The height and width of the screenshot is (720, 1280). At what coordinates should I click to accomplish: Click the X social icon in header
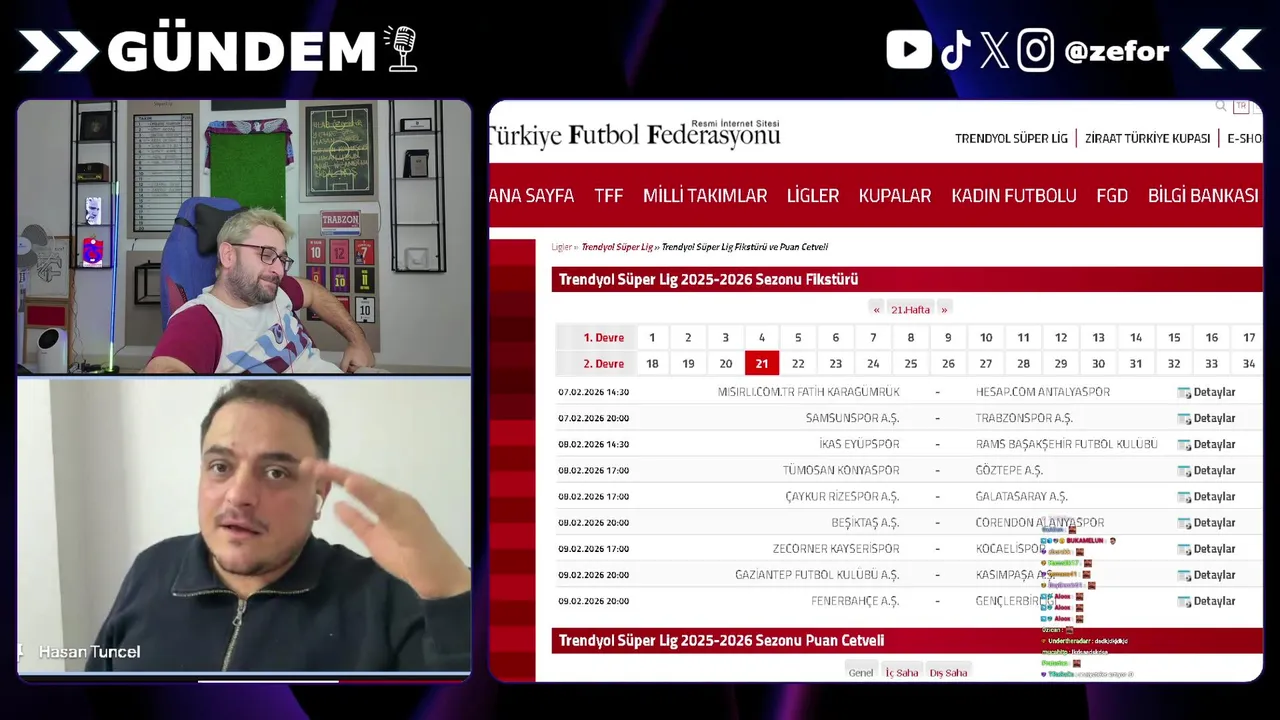click(995, 50)
